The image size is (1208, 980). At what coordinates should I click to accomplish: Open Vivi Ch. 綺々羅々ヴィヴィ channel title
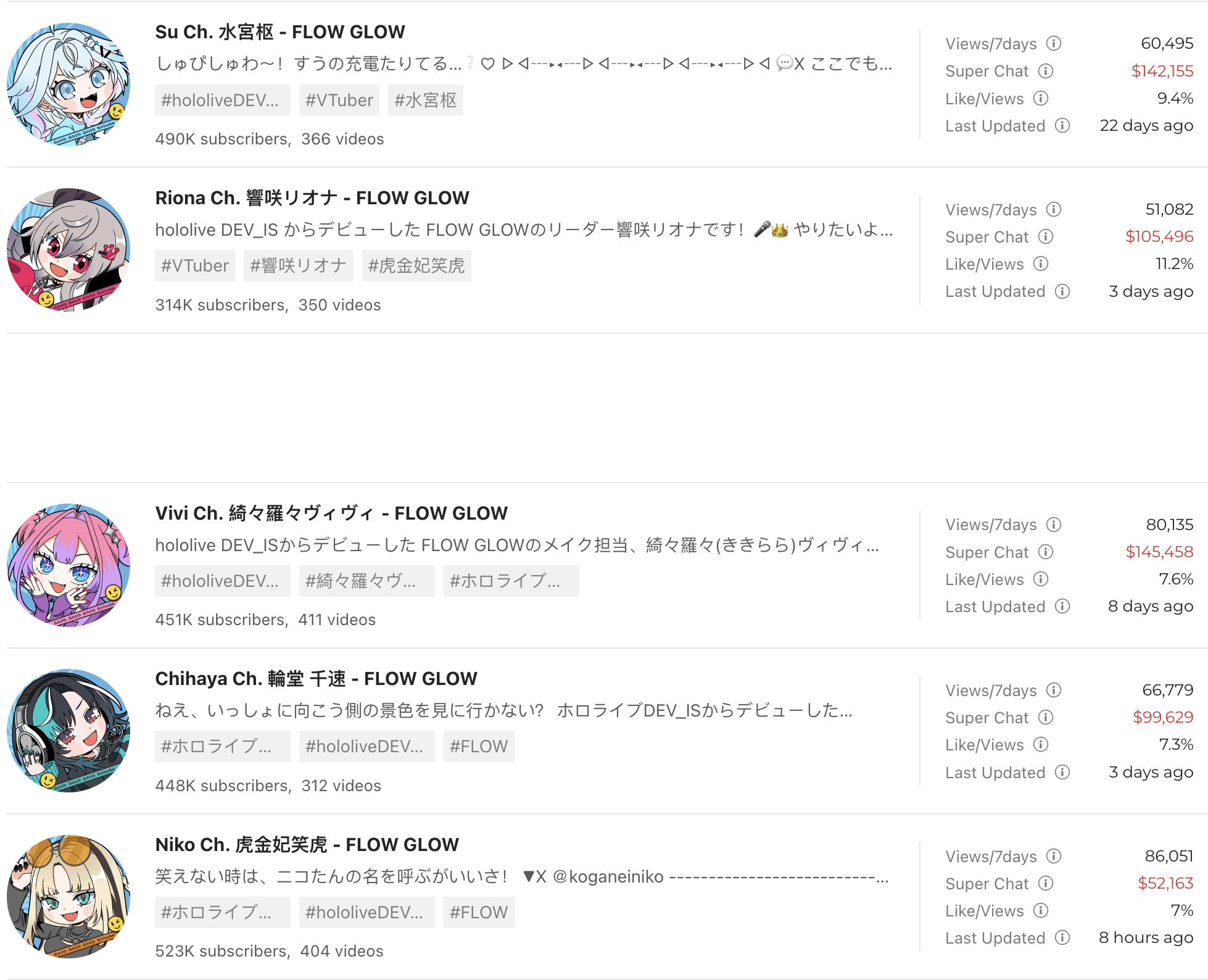click(x=331, y=513)
